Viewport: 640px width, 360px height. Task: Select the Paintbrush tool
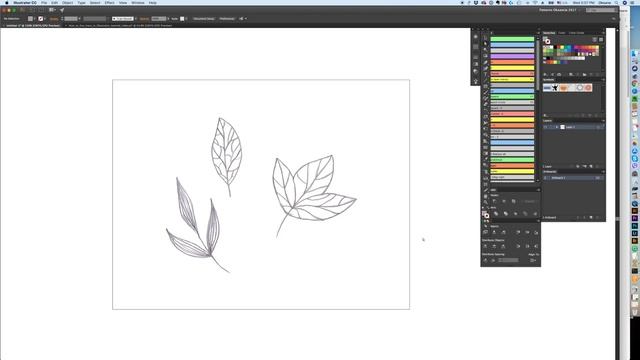[485, 92]
